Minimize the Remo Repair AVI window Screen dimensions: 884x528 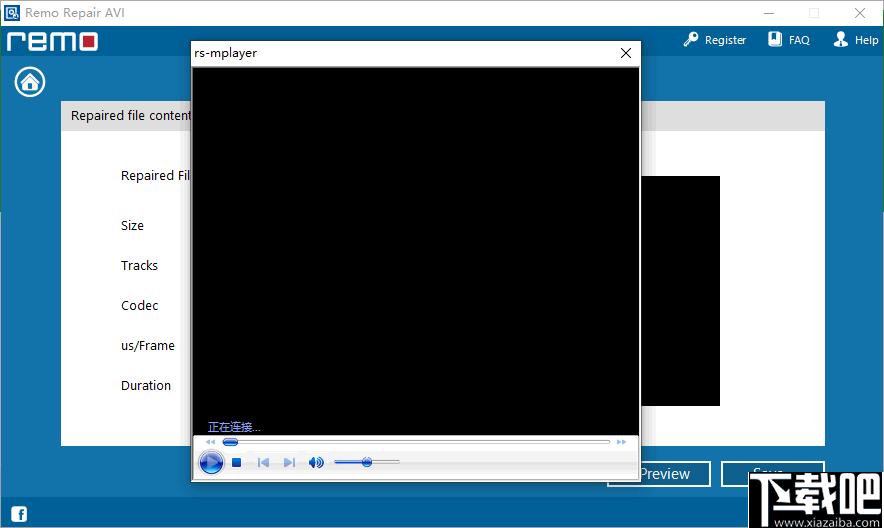[x=769, y=13]
